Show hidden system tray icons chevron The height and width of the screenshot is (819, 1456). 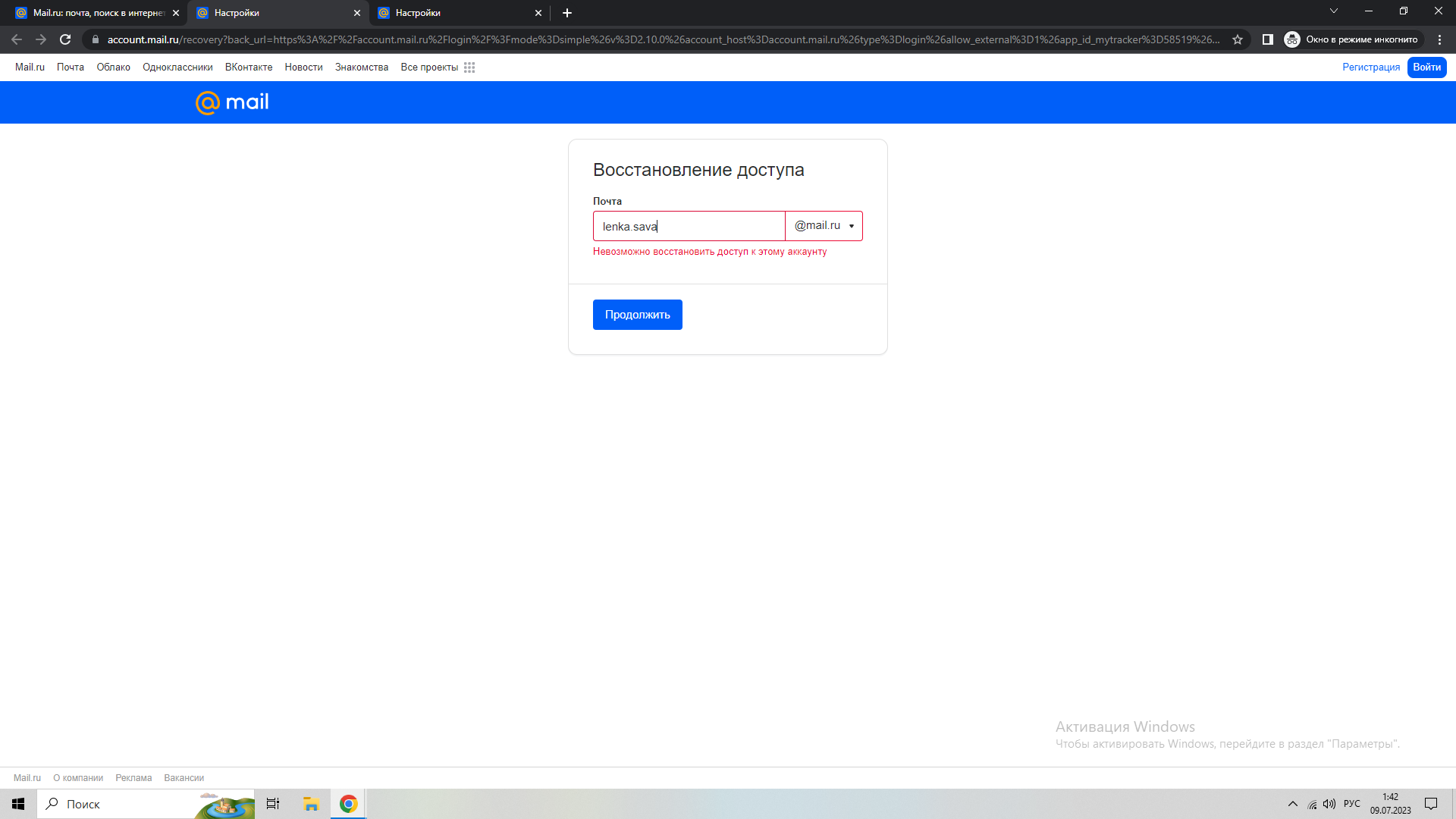coord(1293,804)
